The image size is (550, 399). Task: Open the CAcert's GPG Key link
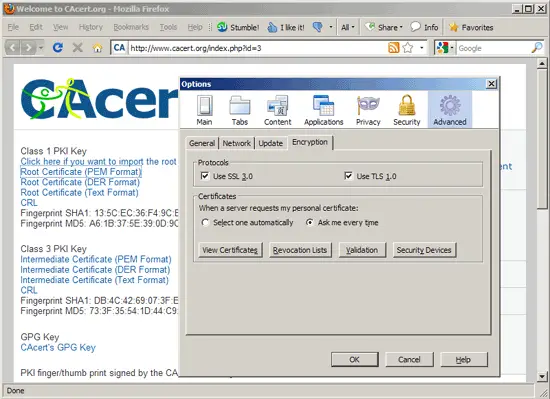point(58,347)
